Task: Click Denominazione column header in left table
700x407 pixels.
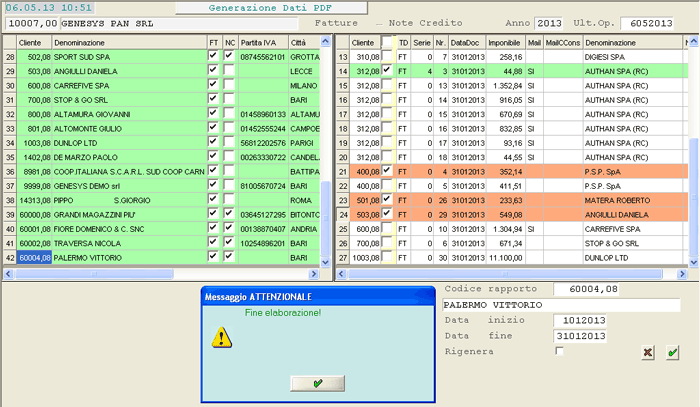Action: click(129, 43)
